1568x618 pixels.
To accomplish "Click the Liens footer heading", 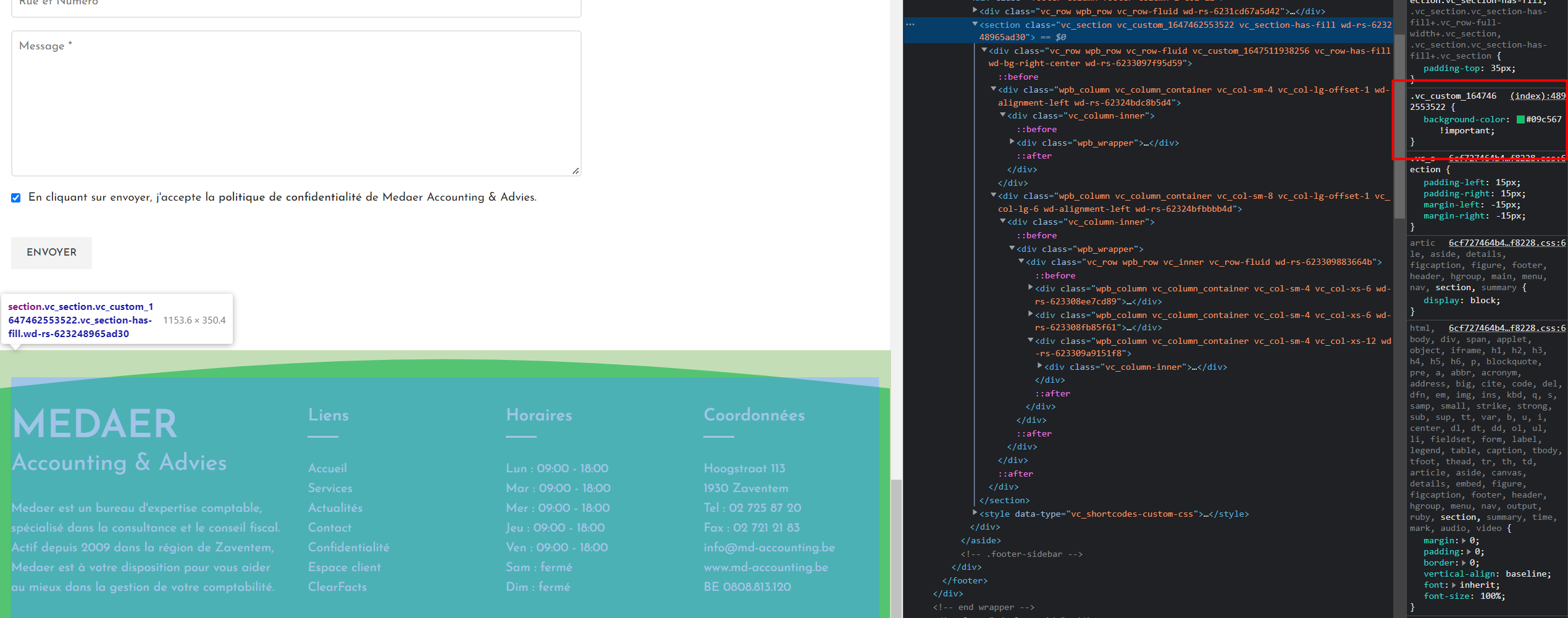I will pos(329,415).
